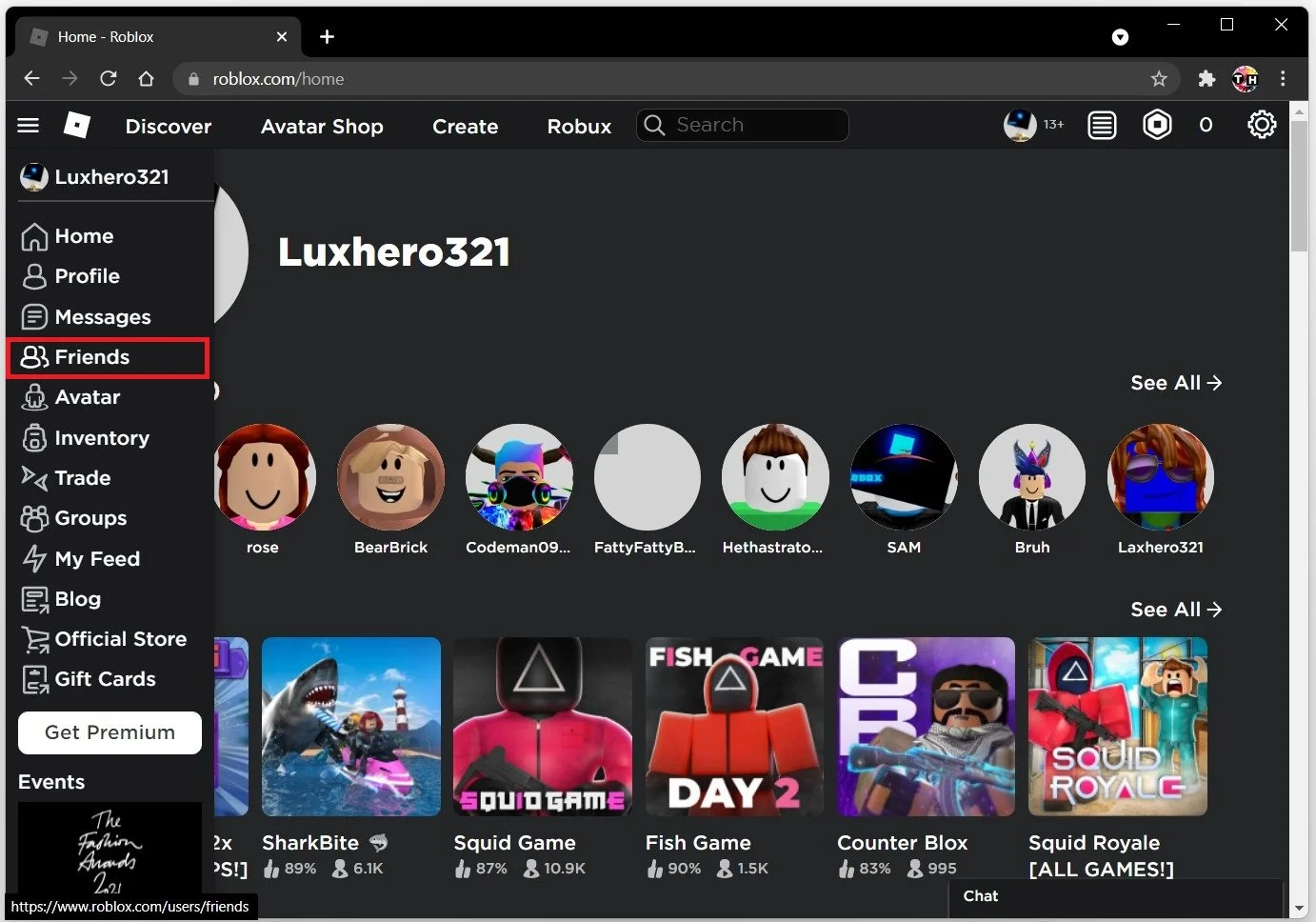Open Blog in the sidebar
This screenshot has width=1316, height=922.
60,599
